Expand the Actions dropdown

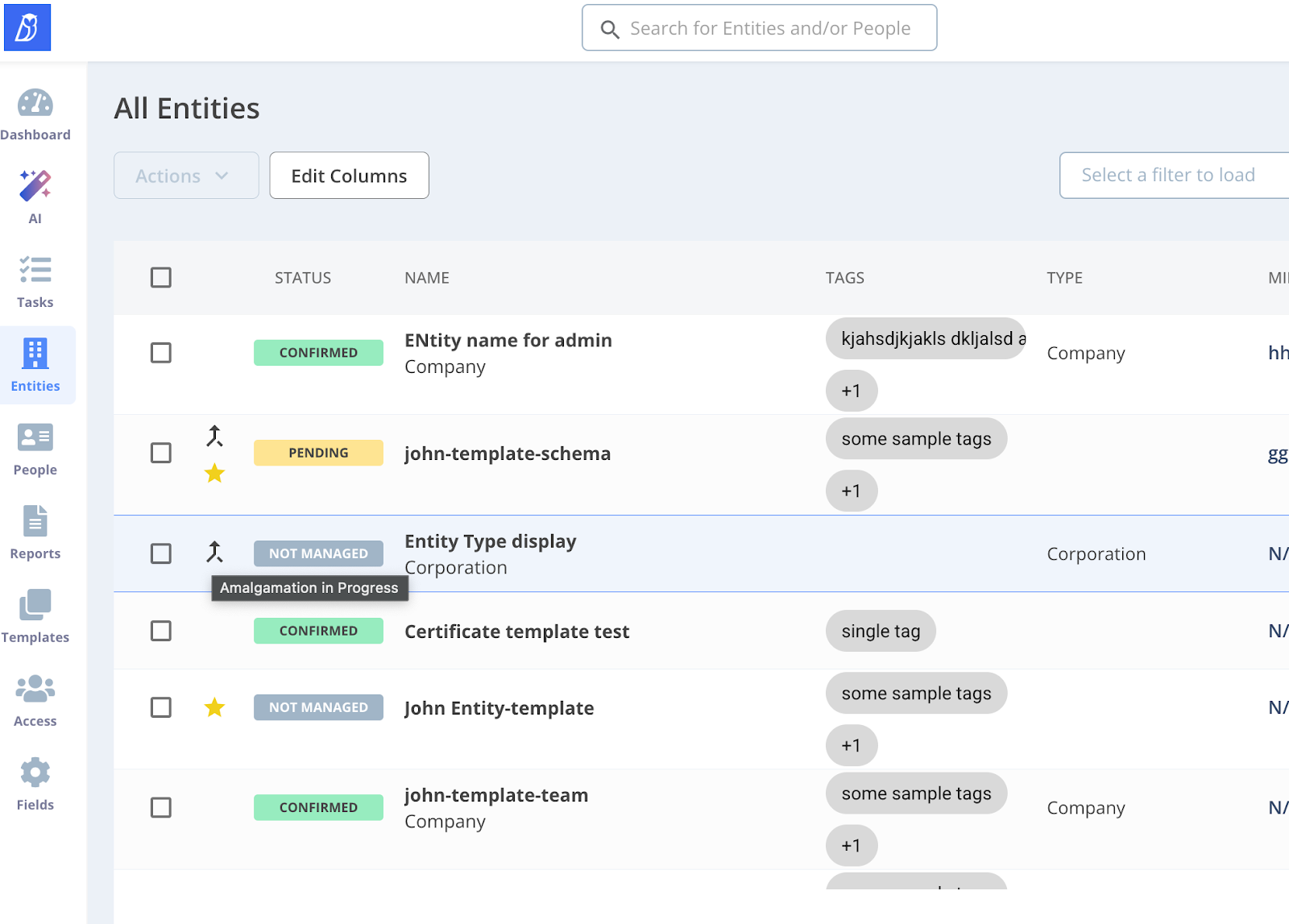coord(186,176)
